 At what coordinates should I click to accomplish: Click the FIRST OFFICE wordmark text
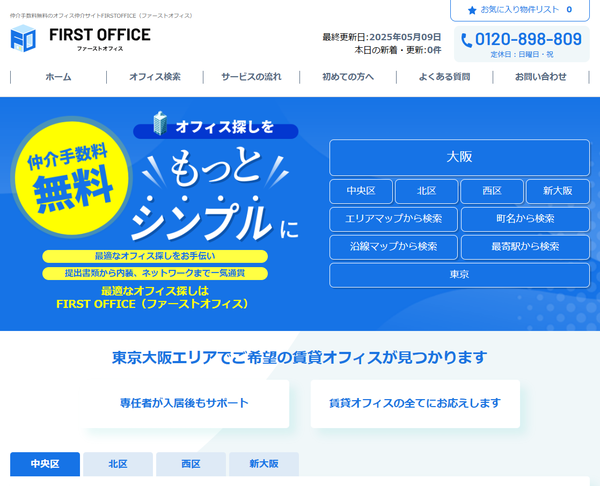(x=100, y=35)
